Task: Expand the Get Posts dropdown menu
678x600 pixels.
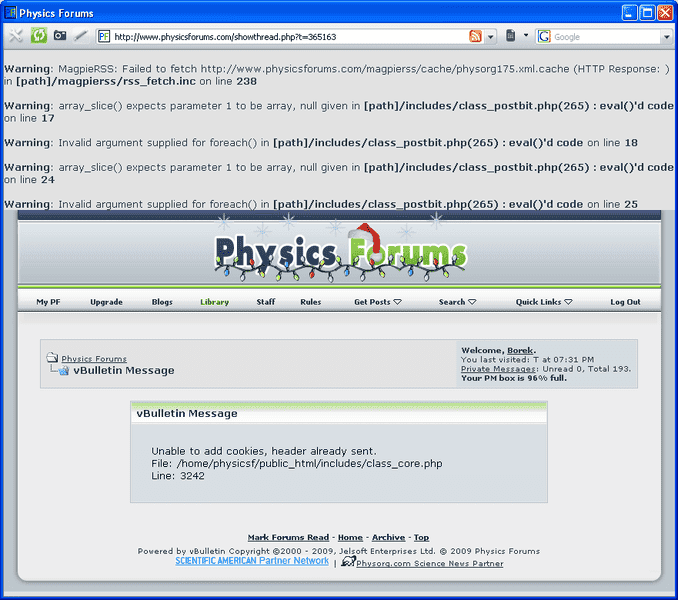Action: (378, 302)
